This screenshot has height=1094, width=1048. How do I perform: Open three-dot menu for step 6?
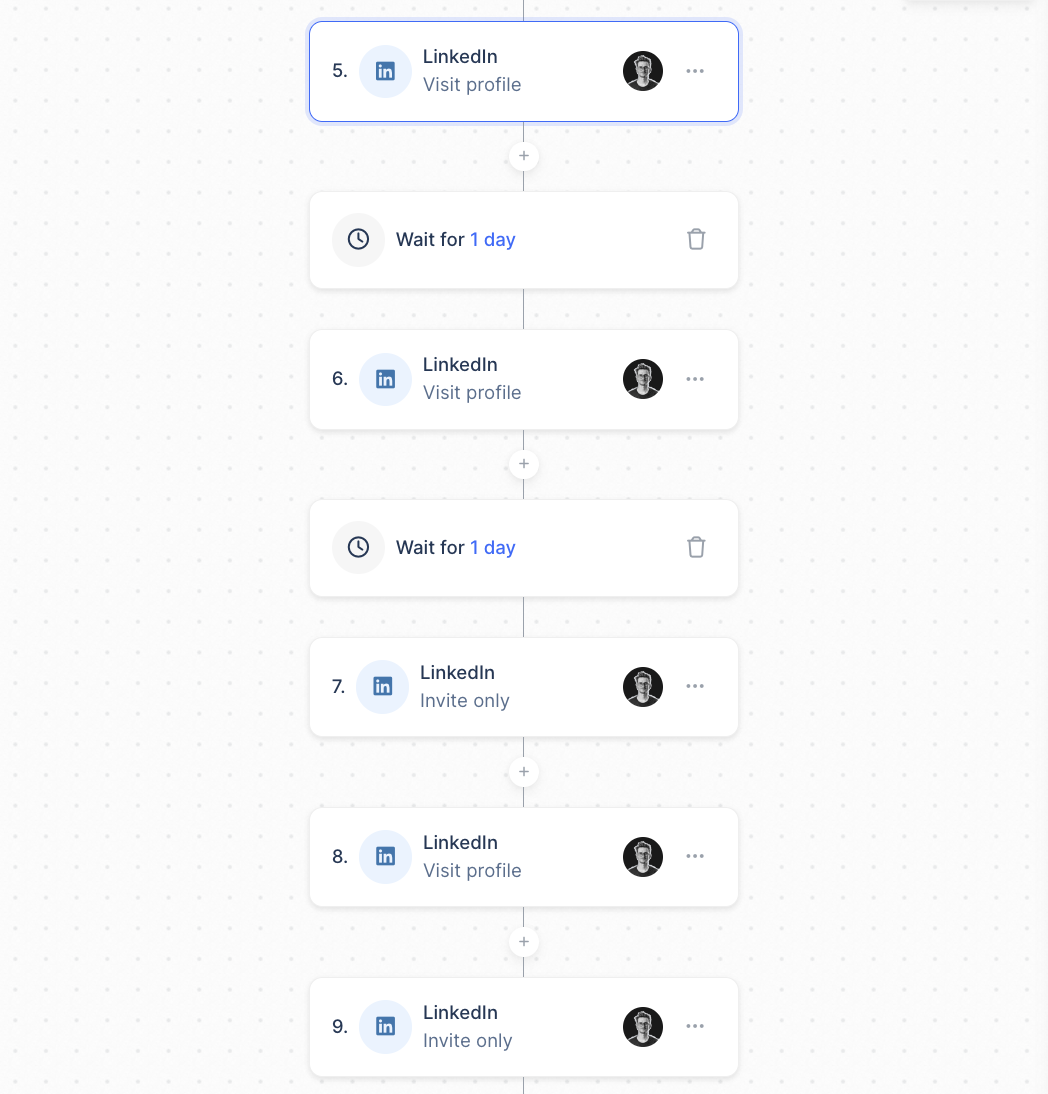[695, 379]
